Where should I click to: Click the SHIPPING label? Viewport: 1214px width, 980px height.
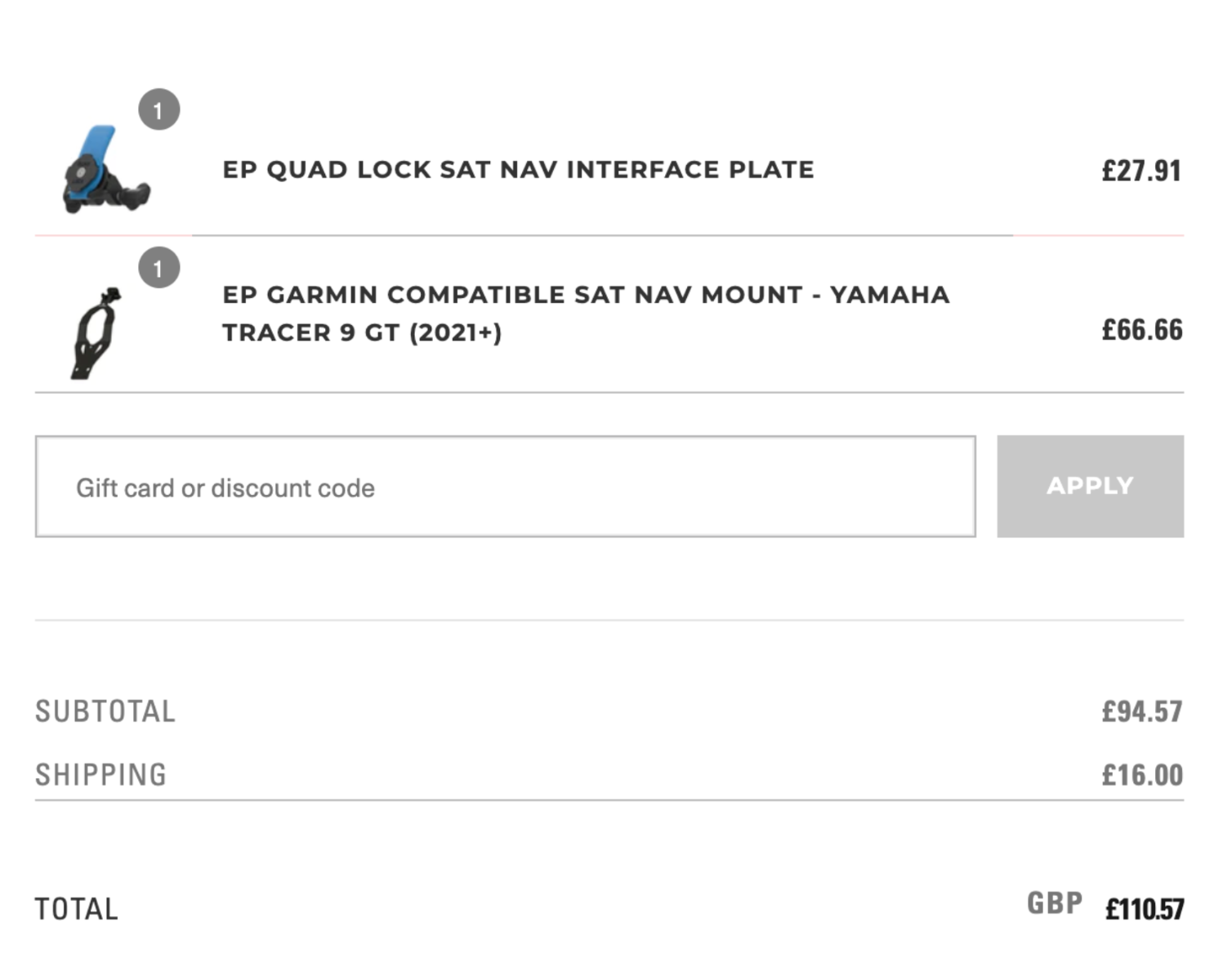pos(100,774)
